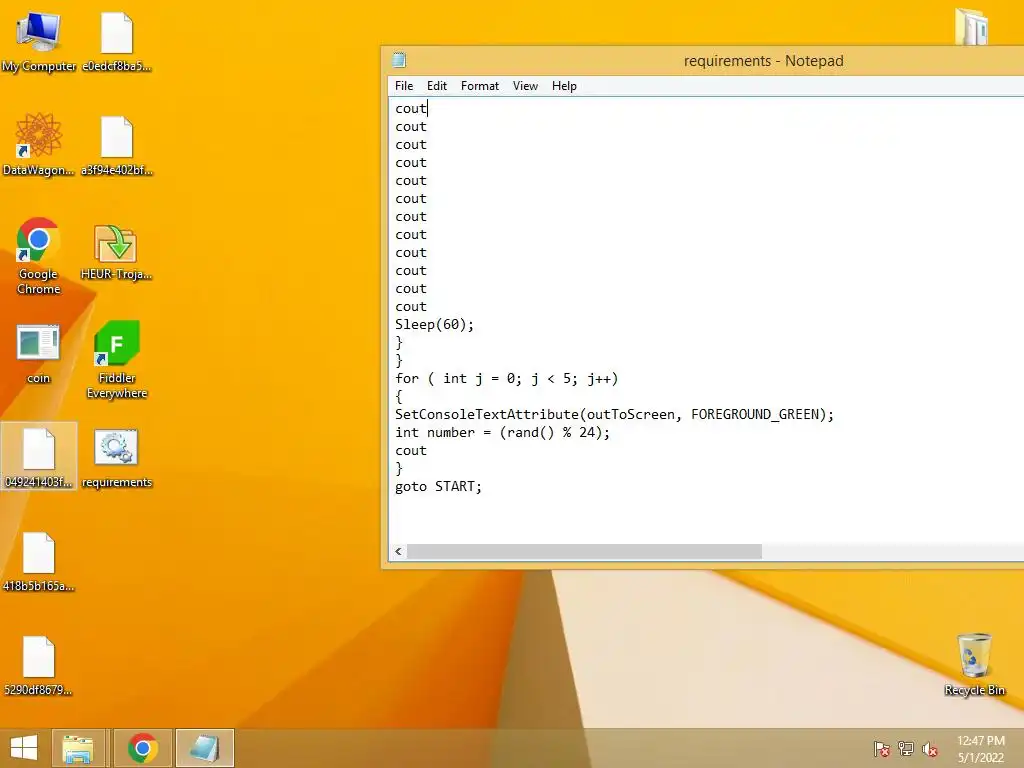Select the a3f94e402bf... file icon
Viewport: 1024px width, 768px height.
pos(117,144)
